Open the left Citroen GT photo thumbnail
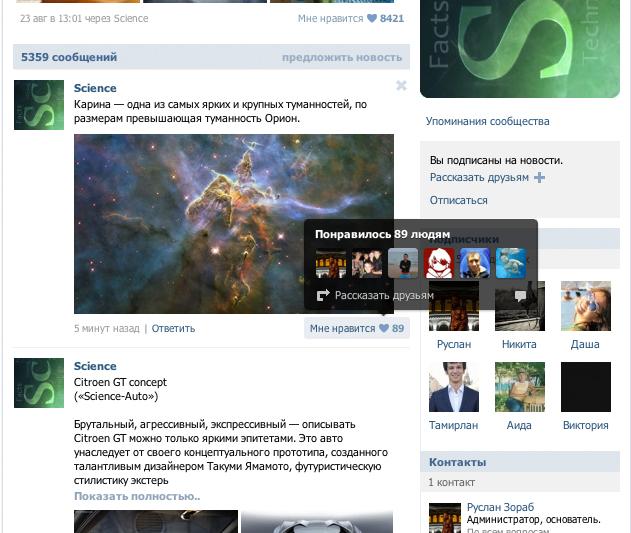Screen dimensions: 631x533 pos(156,521)
